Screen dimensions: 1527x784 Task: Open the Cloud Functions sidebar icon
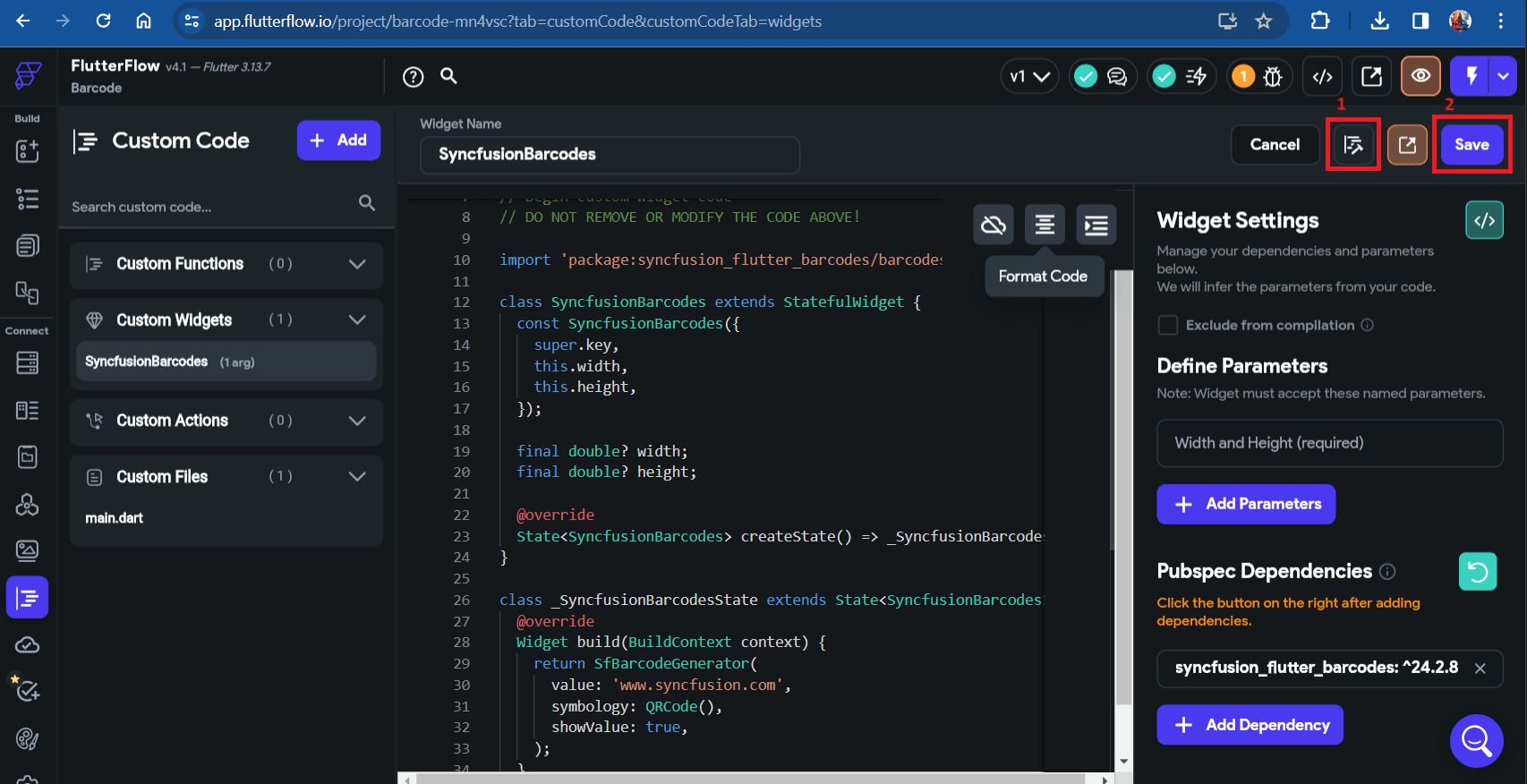[x=28, y=644]
